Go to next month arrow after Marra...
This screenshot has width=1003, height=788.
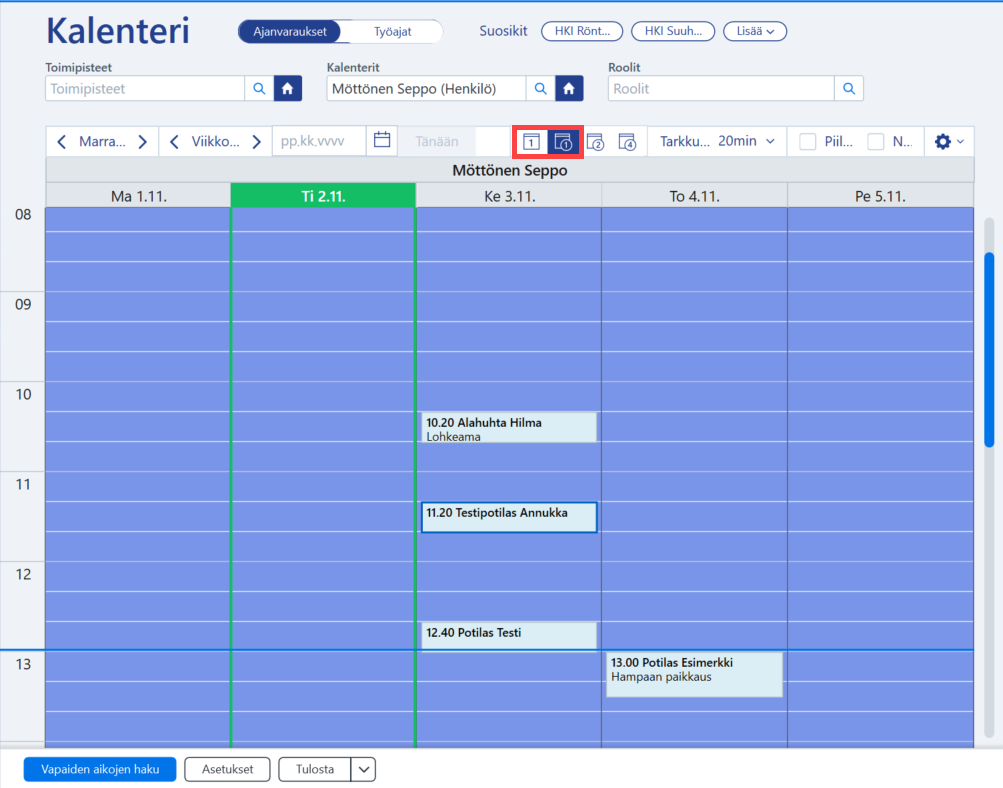143,141
